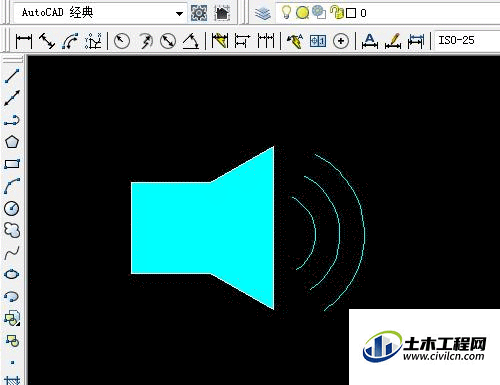The height and width of the screenshot is (385, 500).
Task: Expand the AutoCAD 经典 workspace dropdown arrow
Action: coord(179,14)
